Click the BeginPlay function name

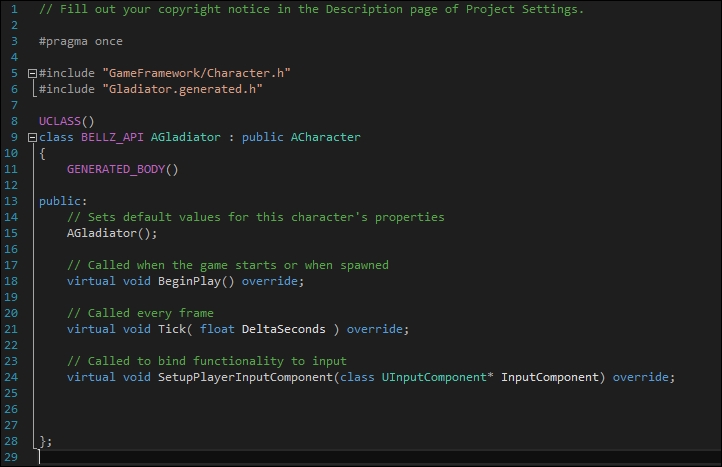click(x=189, y=281)
